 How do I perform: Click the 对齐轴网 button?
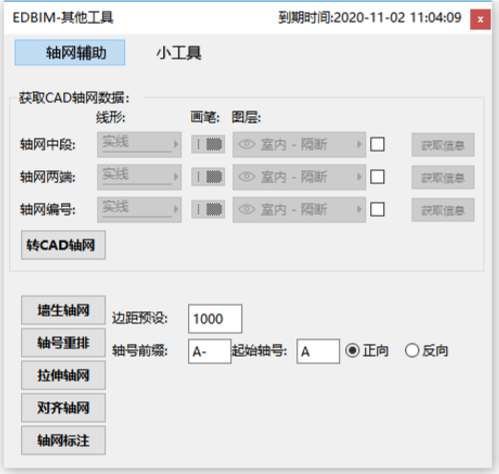63,407
